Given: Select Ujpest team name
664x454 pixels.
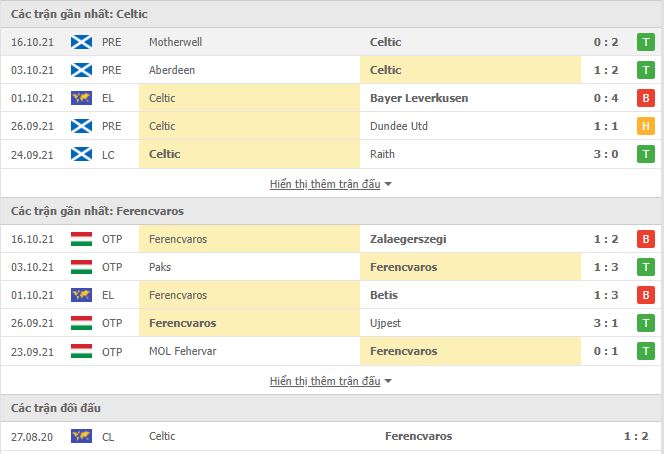Looking at the screenshot, I should tap(385, 323).
